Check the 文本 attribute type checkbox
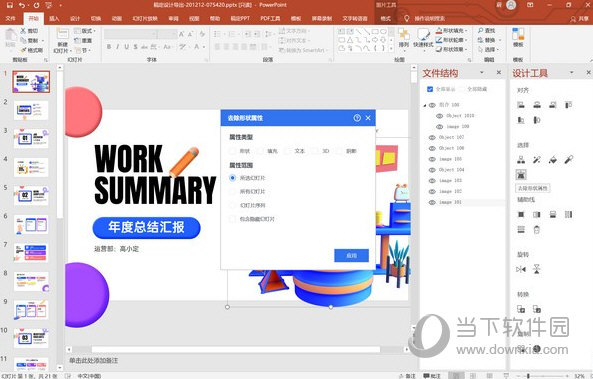 [287, 151]
